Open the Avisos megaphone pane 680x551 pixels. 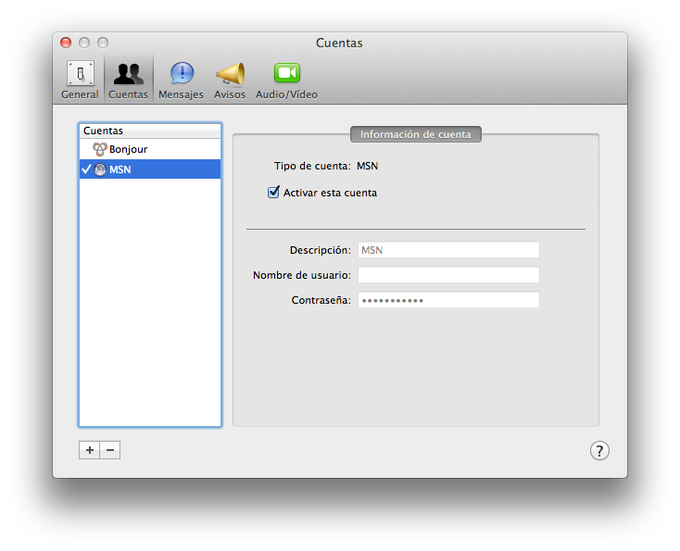pos(229,80)
